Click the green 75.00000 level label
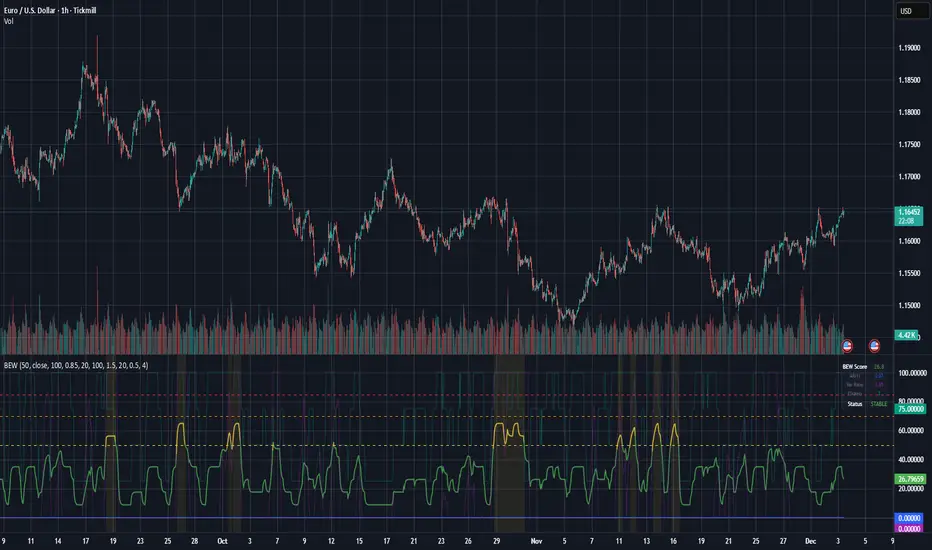932x550 pixels. pos(910,409)
